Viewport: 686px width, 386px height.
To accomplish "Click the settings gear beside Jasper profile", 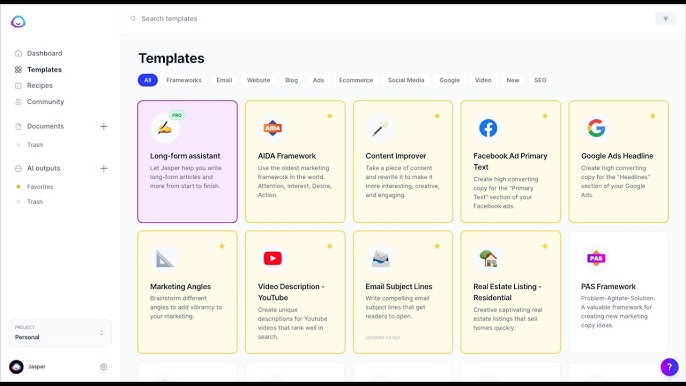I will [103, 367].
